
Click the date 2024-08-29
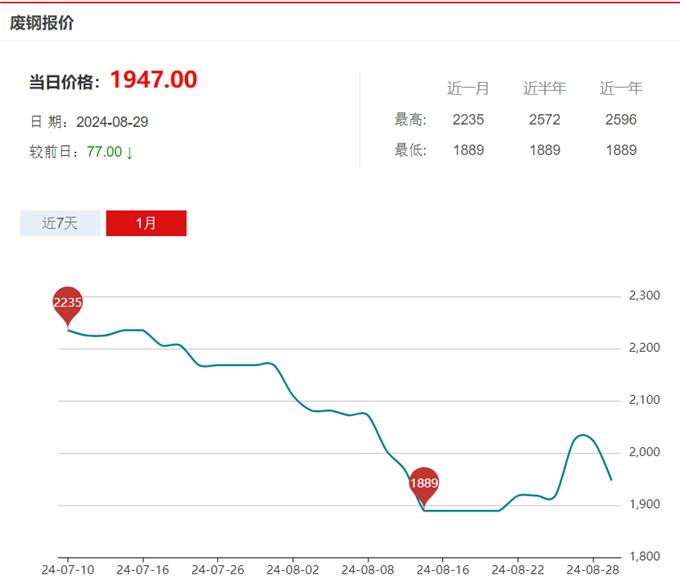click(112, 122)
